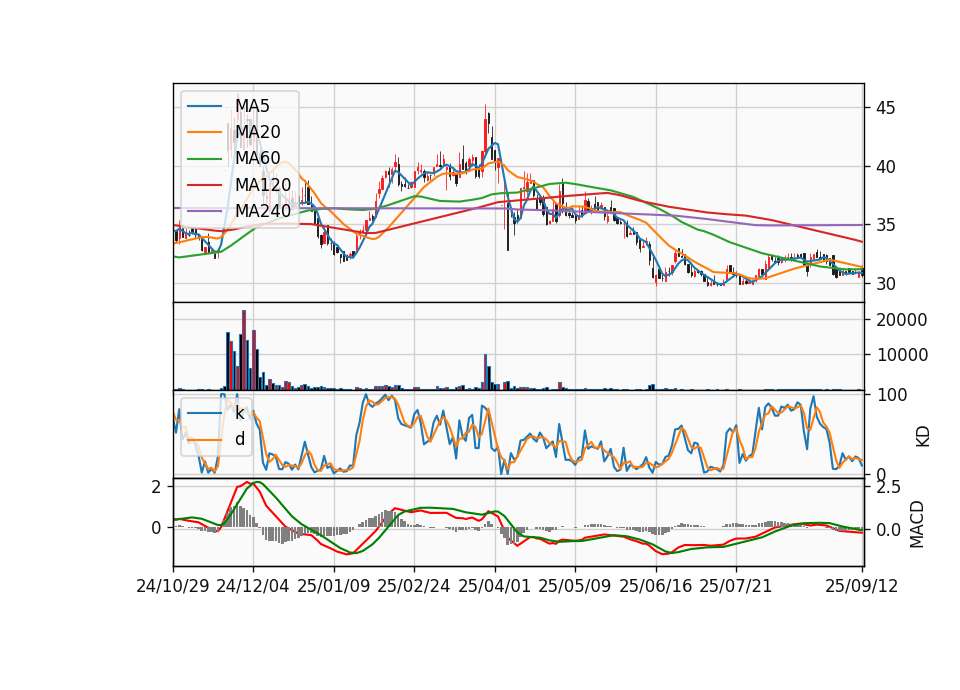Click the MACD left axis value 0

pyautogui.click(x=157, y=528)
